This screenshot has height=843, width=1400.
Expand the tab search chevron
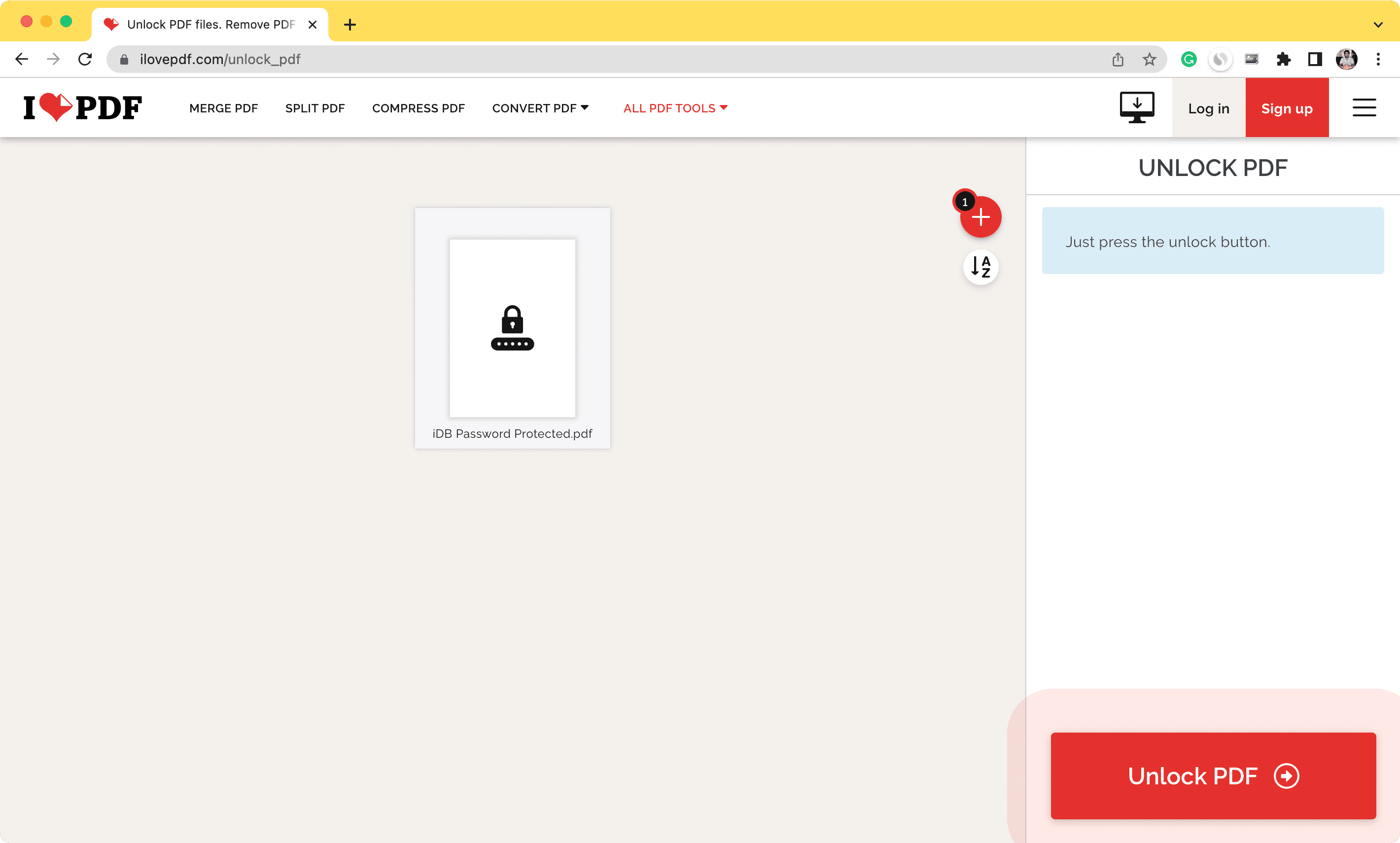[x=1378, y=25]
